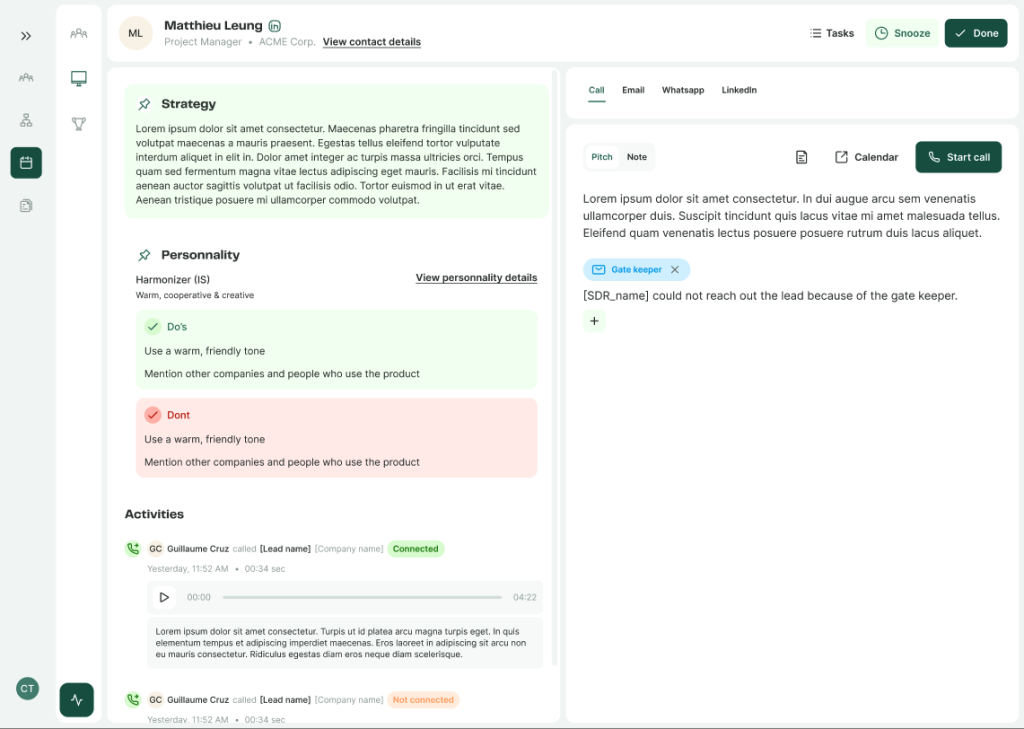Select the monitor view icon
Viewport: 1024px width, 729px height.
[78, 78]
